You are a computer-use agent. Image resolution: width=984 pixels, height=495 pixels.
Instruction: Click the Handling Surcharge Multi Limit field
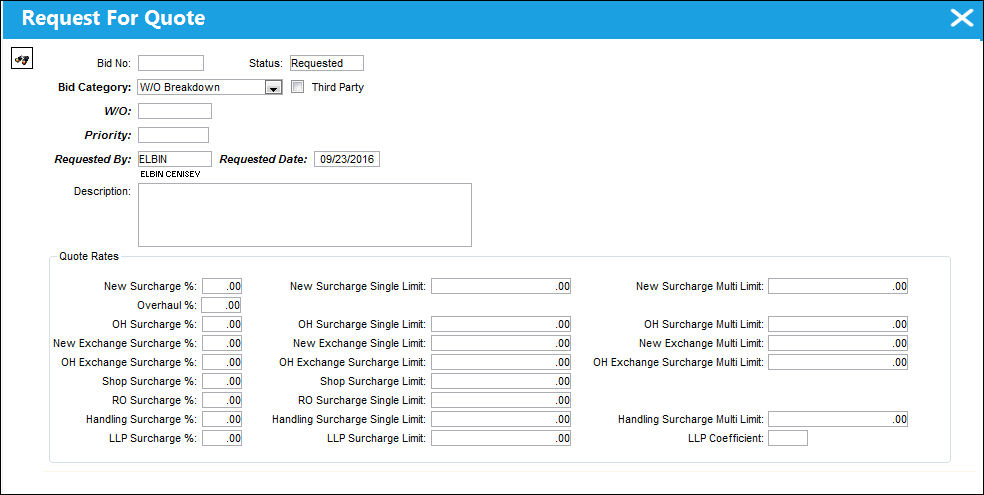coord(838,419)
